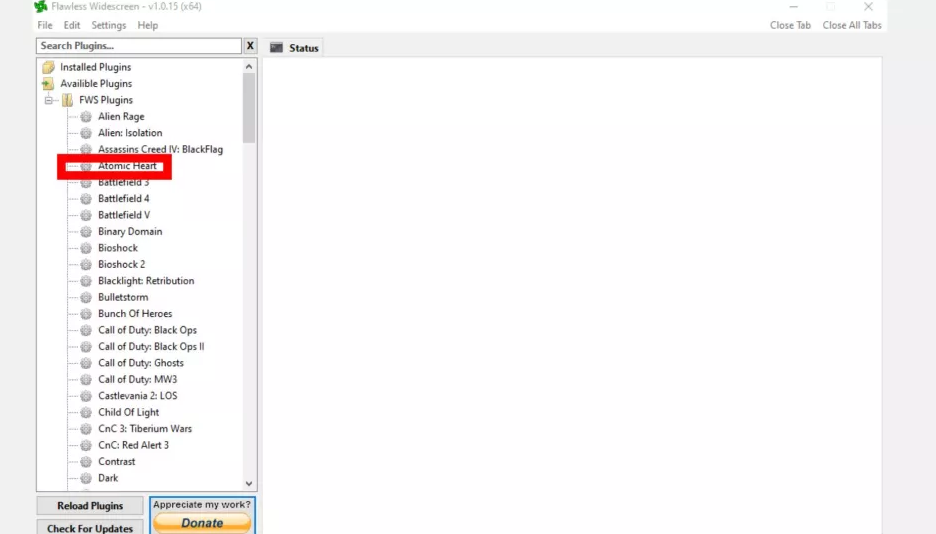The width and height of the screenshot is (936, 534).
Task: Open the File menu
Action: pos(45,25)
